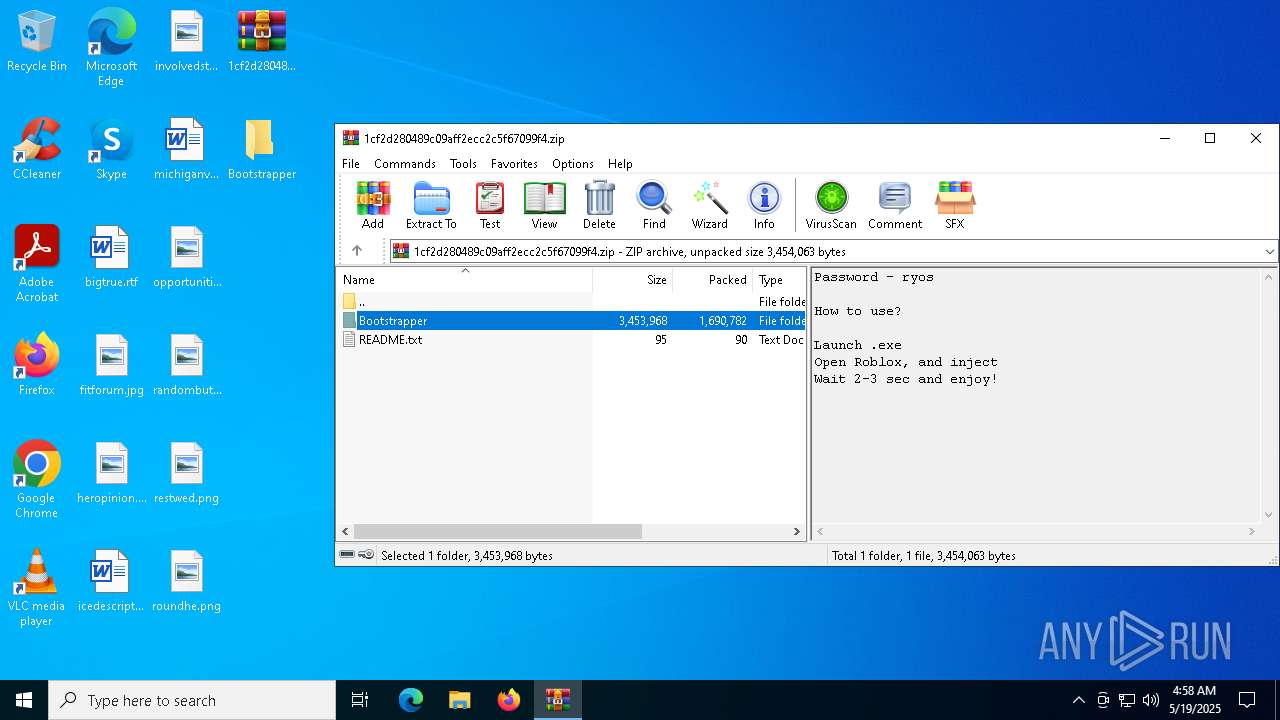Click the Delete trash can toolbar icon
Image resolution: width=1280 pixels, height=720 pixels.
click(x=599, y=206)
